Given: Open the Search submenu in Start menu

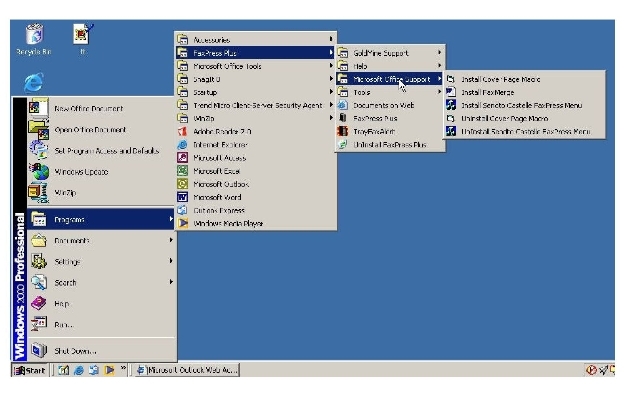Looking at the screenshot, I should (102, 282).
